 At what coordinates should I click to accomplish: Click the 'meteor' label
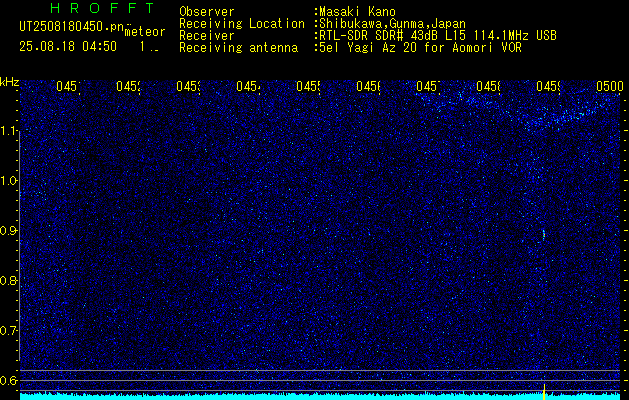tap(145, 32)
